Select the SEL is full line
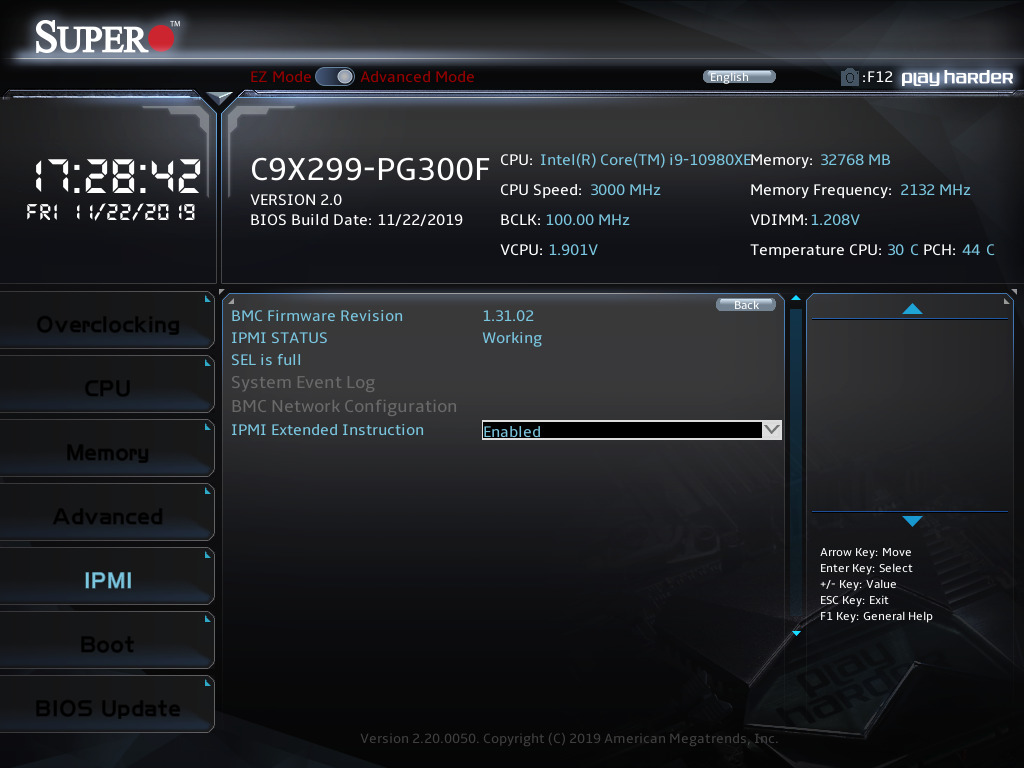The height and width of the screenshot is (768, 1024). pos(266,360)
